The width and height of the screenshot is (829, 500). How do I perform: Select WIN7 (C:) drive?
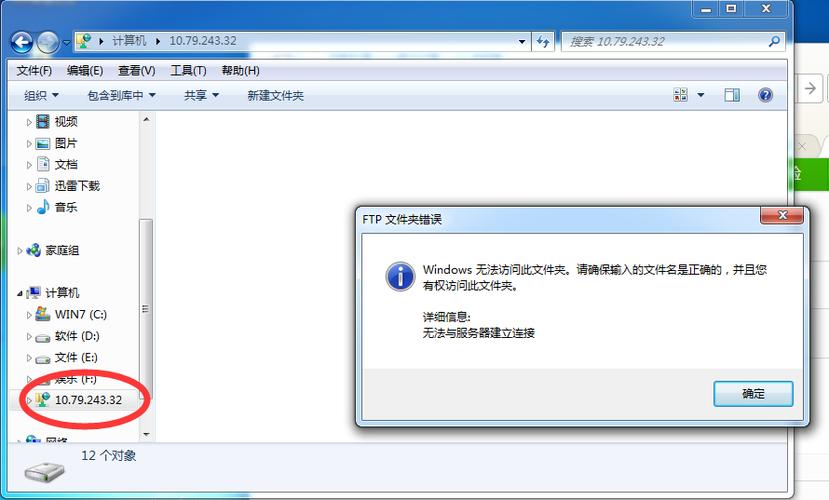coord(81,314)
